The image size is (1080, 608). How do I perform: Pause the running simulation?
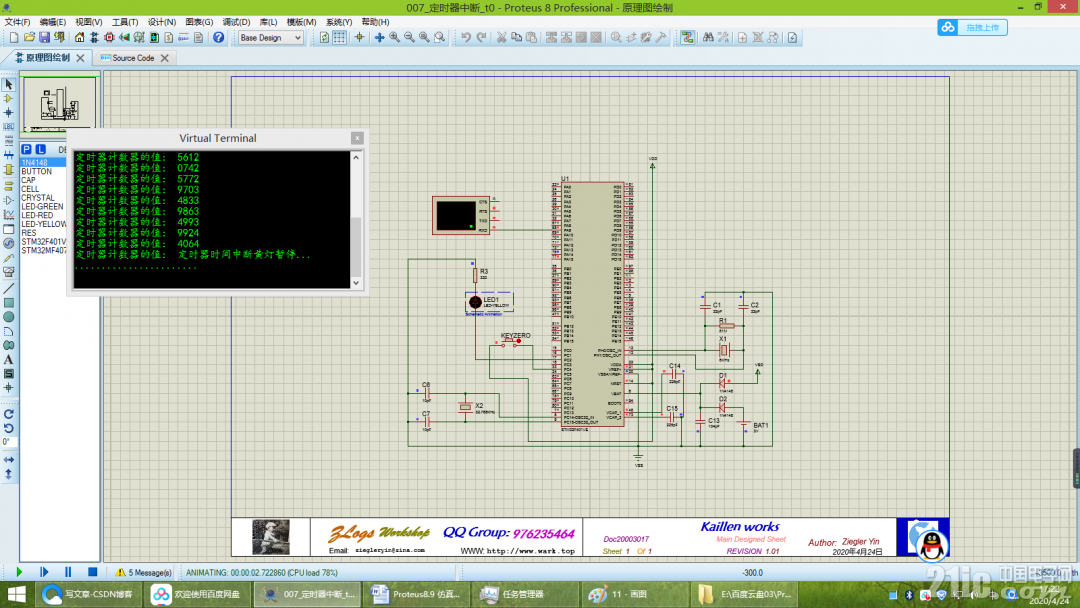tap(68, 572)
